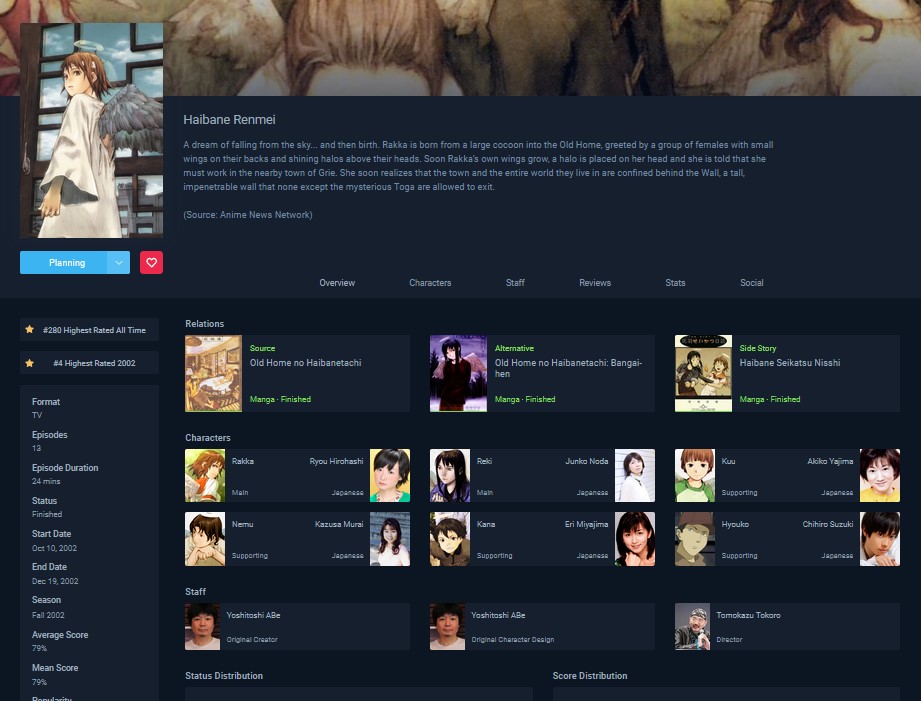
Task: Open the #280 Highest Rated All Time ranking
Action: (89, 330)
